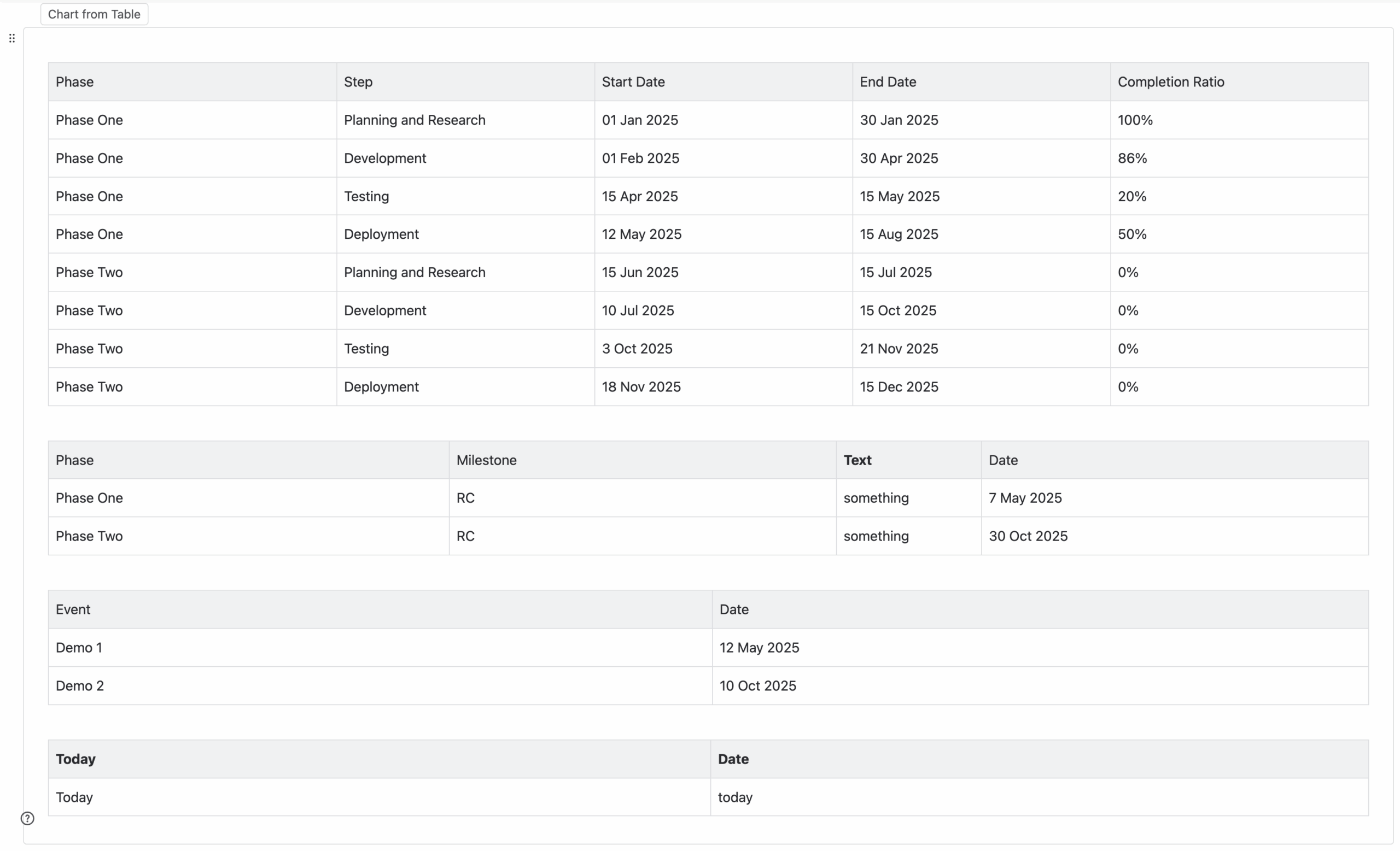The width and height of the screenshot is (1400, 851).
Task: Click the macro drag handle icon
Action: pos(12,38)
